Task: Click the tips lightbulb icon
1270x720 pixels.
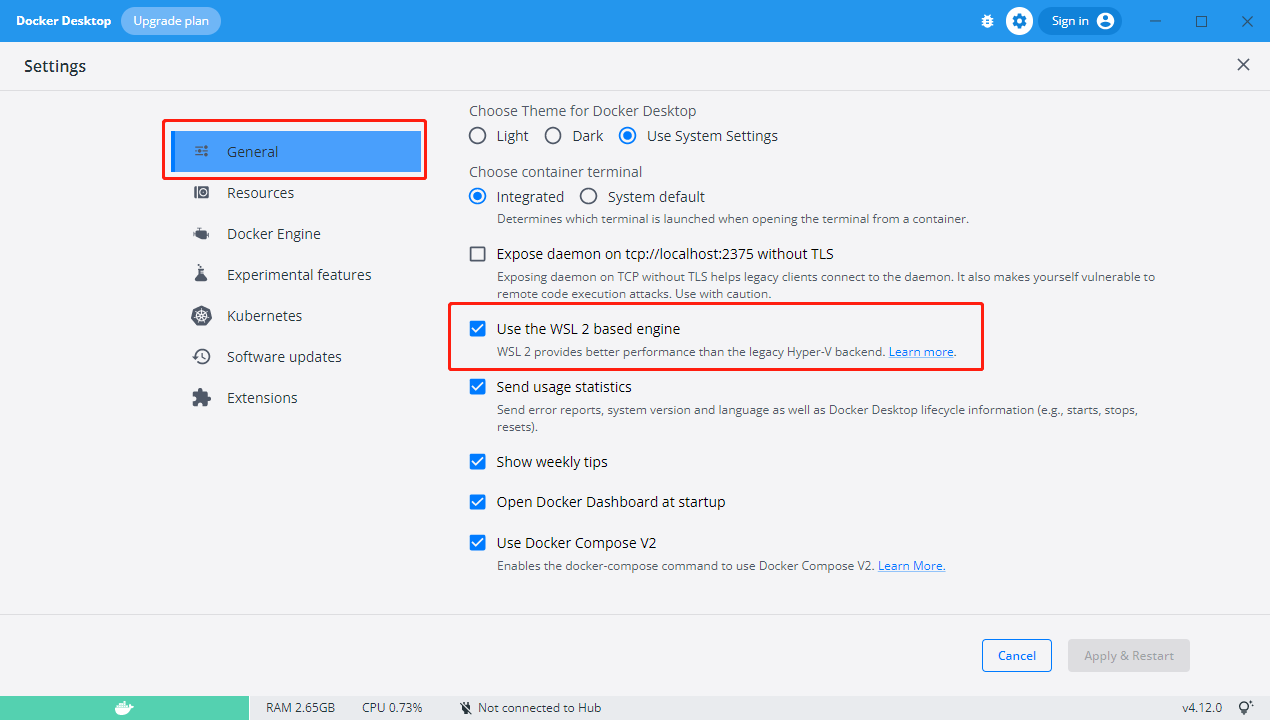Action: point(1245,708)
